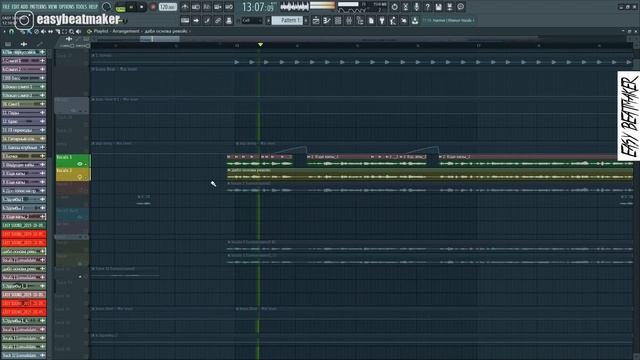Toggle wait for input before recording

pyautogui.click(x=196, y=7)
